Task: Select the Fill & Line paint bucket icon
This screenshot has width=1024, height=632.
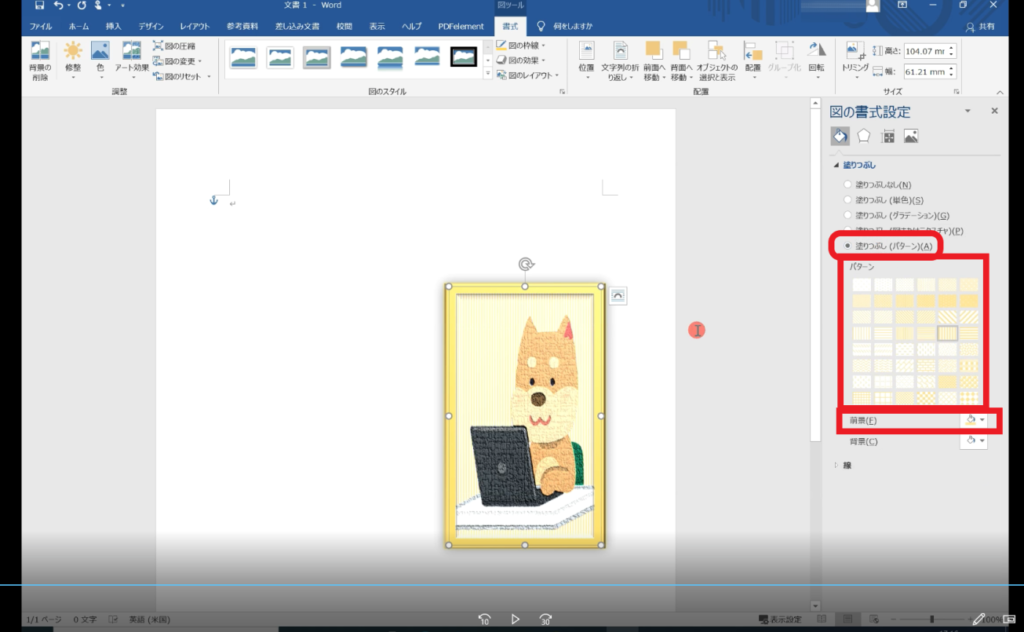Action: (840, 136)
